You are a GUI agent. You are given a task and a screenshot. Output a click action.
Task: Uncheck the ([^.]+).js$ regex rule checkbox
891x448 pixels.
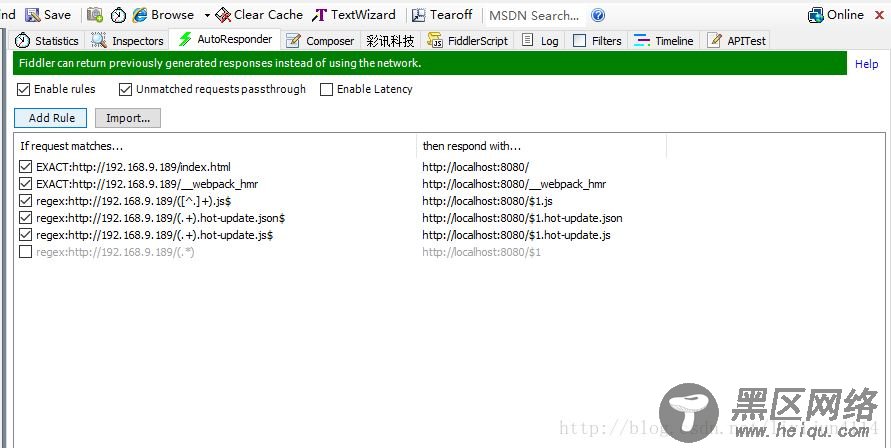click(x=25, y=201)
